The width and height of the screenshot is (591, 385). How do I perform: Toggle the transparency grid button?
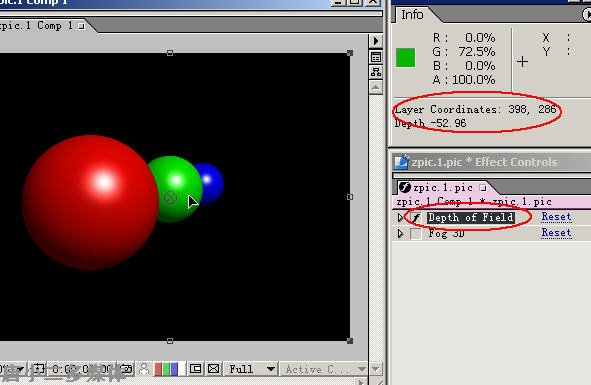214,369
